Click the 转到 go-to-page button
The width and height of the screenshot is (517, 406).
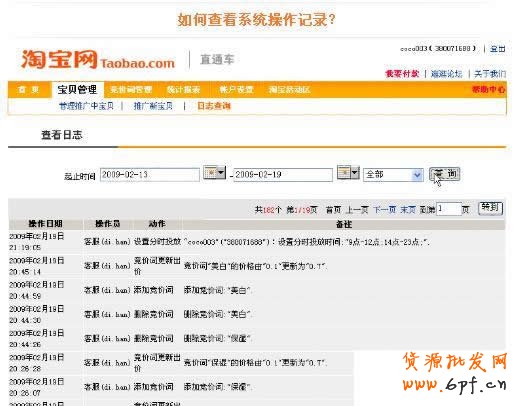coord(490,209)
